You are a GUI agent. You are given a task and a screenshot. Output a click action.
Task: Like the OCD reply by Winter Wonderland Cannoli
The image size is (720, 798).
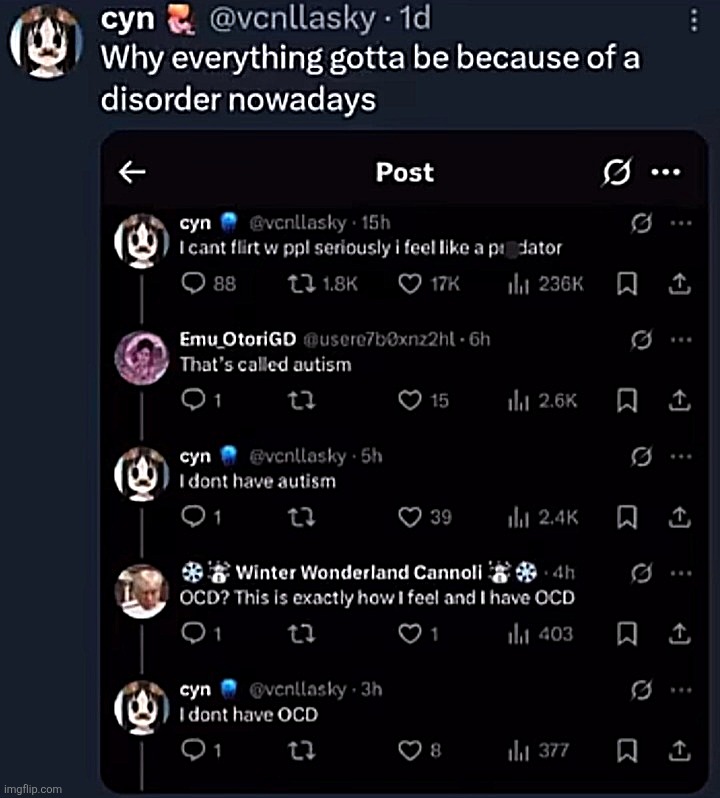408,634
